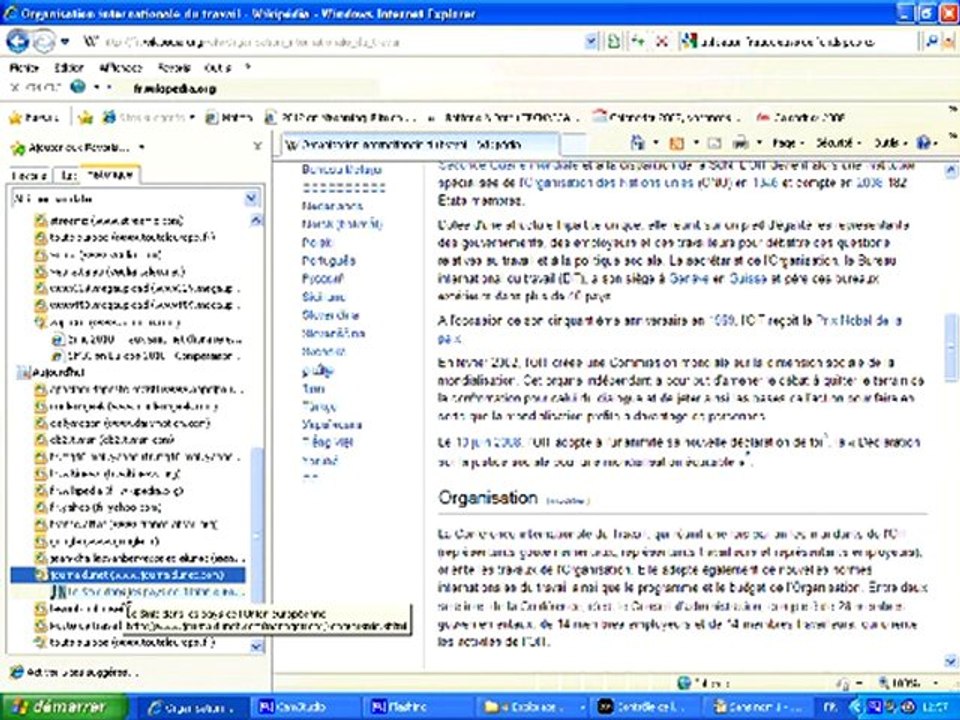This screenshot has width=960, height=720.
Task: Click the modifier link beside Organisation heading
Action: point(568,501)
